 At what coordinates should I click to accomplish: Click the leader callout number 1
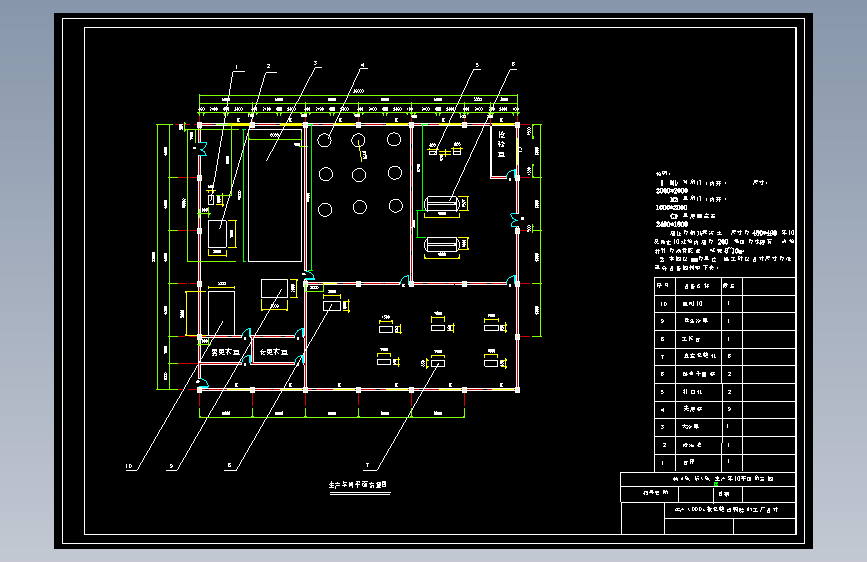coord(237,67)
